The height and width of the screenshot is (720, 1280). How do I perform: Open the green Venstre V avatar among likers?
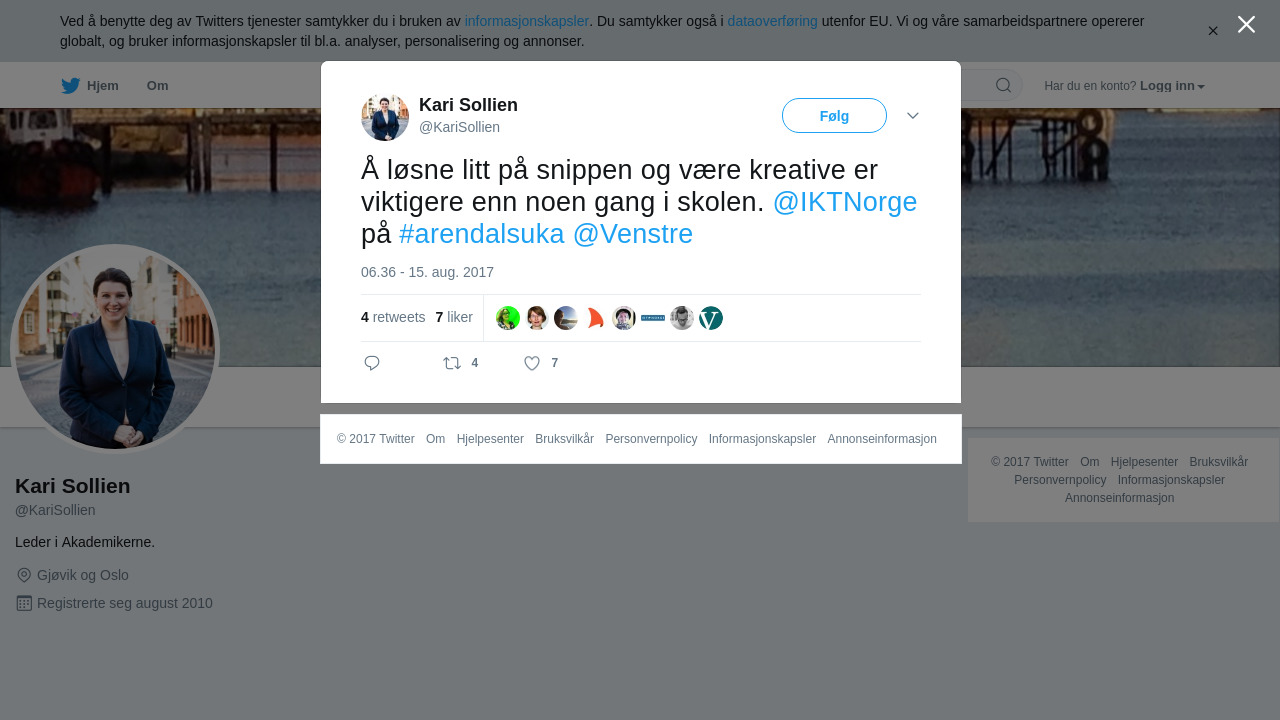coord(711,318)
